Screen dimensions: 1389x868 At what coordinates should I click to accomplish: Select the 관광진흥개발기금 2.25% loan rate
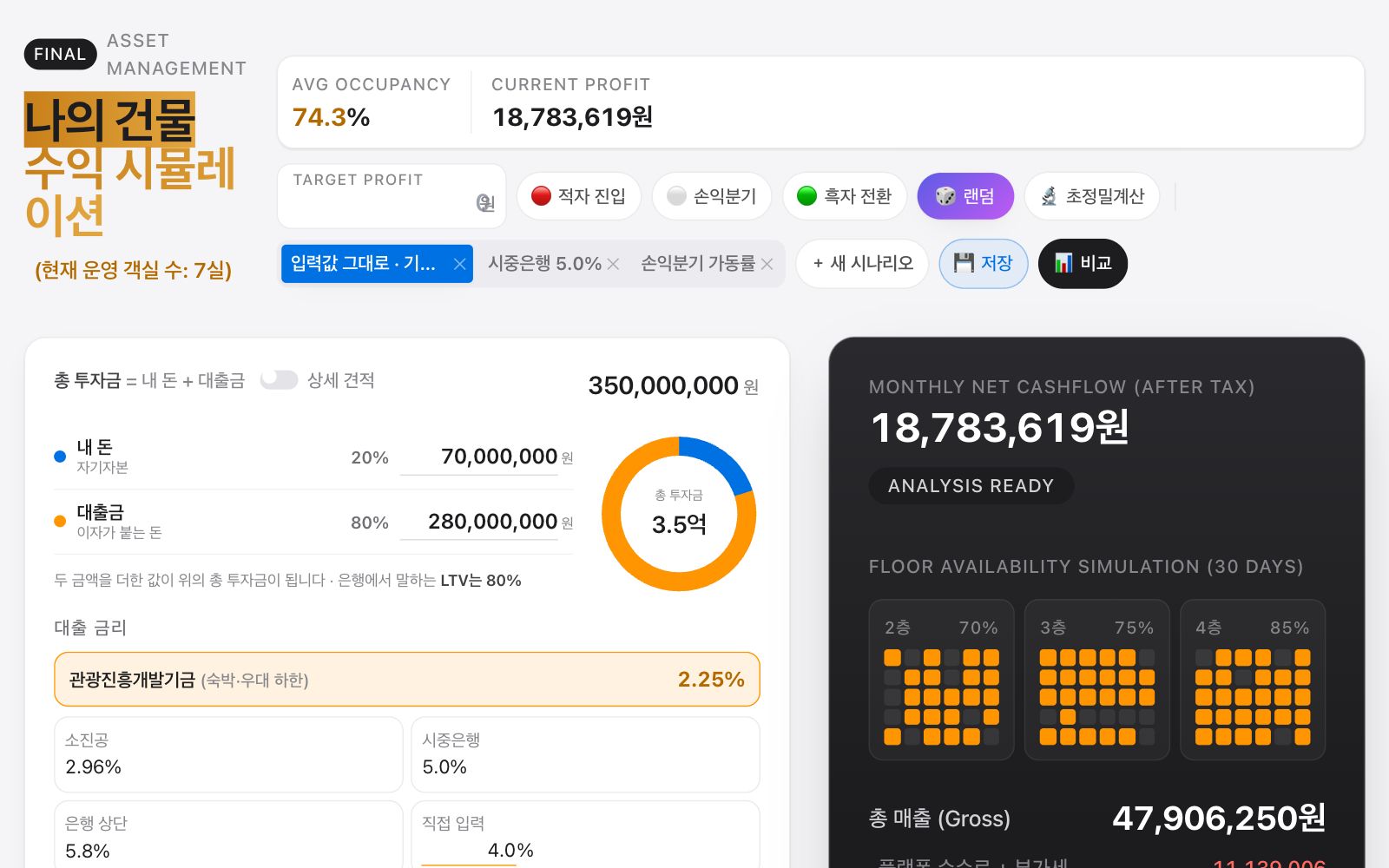pyautogui.click(x=407, y=680)
